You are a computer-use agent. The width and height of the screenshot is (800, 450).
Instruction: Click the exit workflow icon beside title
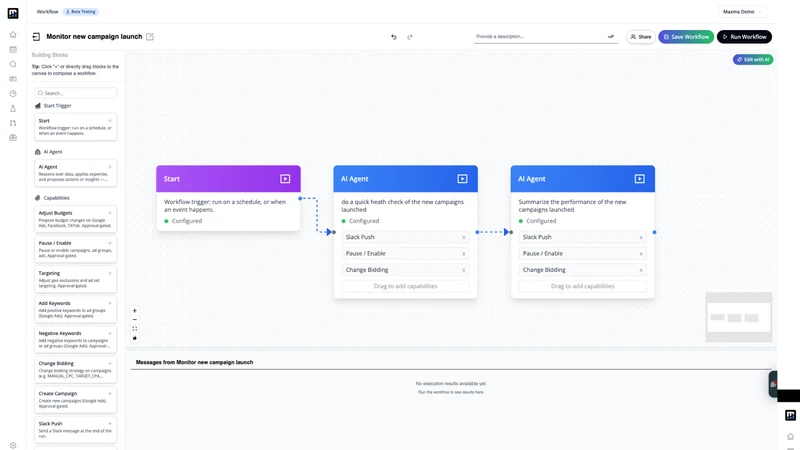pyautogui.click(x=36, y=37)
